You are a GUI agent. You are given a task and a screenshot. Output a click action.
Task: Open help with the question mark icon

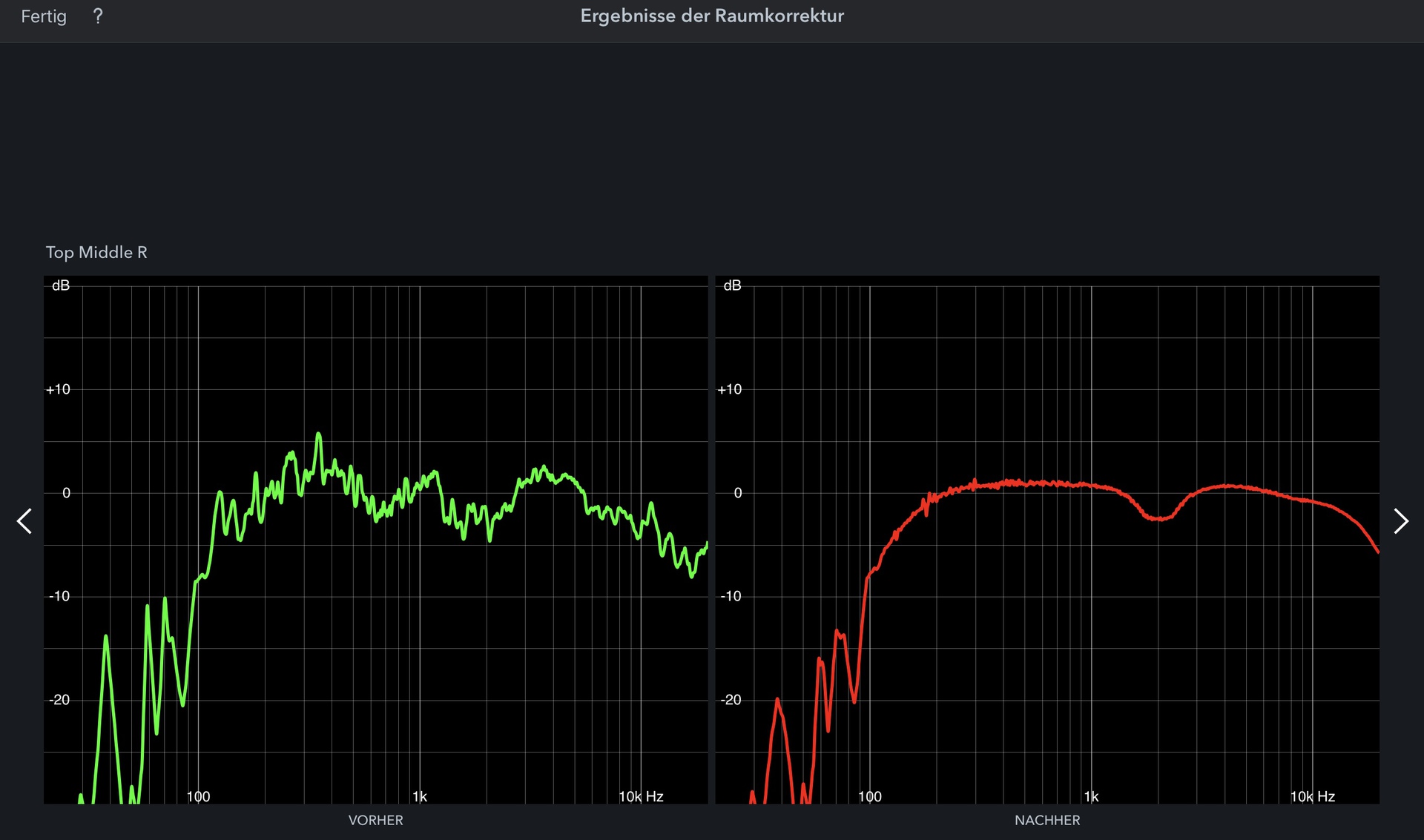pos(98,16)
